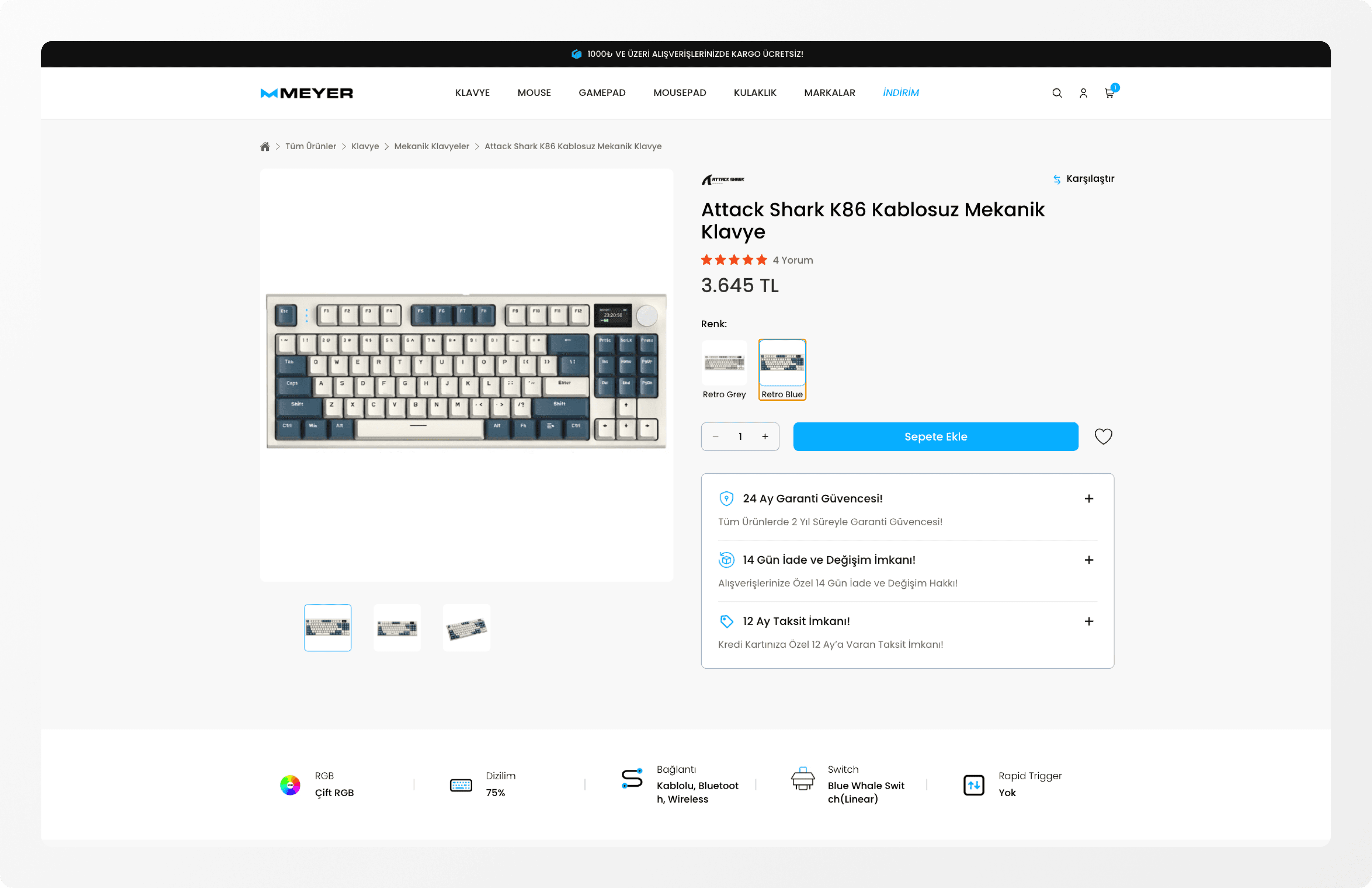Viewport: 1372px width, 888px height.
Task: Open the shopping cart icon
Action: pos(1109,93)
